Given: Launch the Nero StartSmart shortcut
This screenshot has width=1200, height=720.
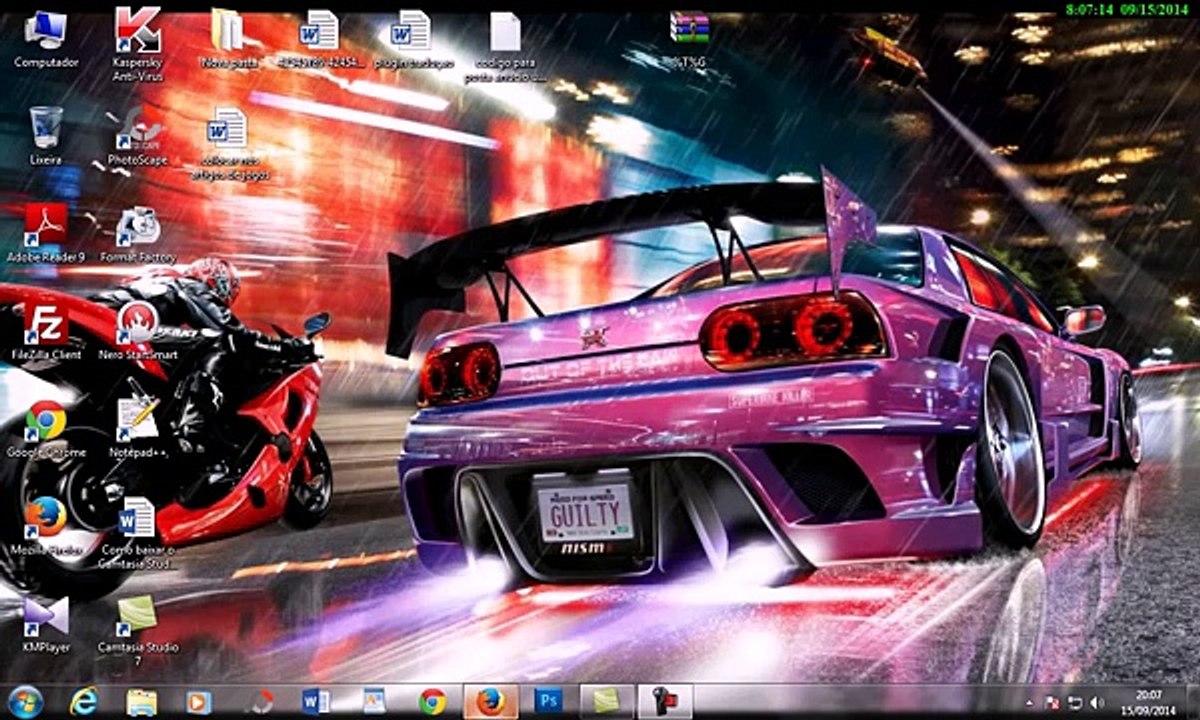Looking at the screenshot, I should click(138, 331).
